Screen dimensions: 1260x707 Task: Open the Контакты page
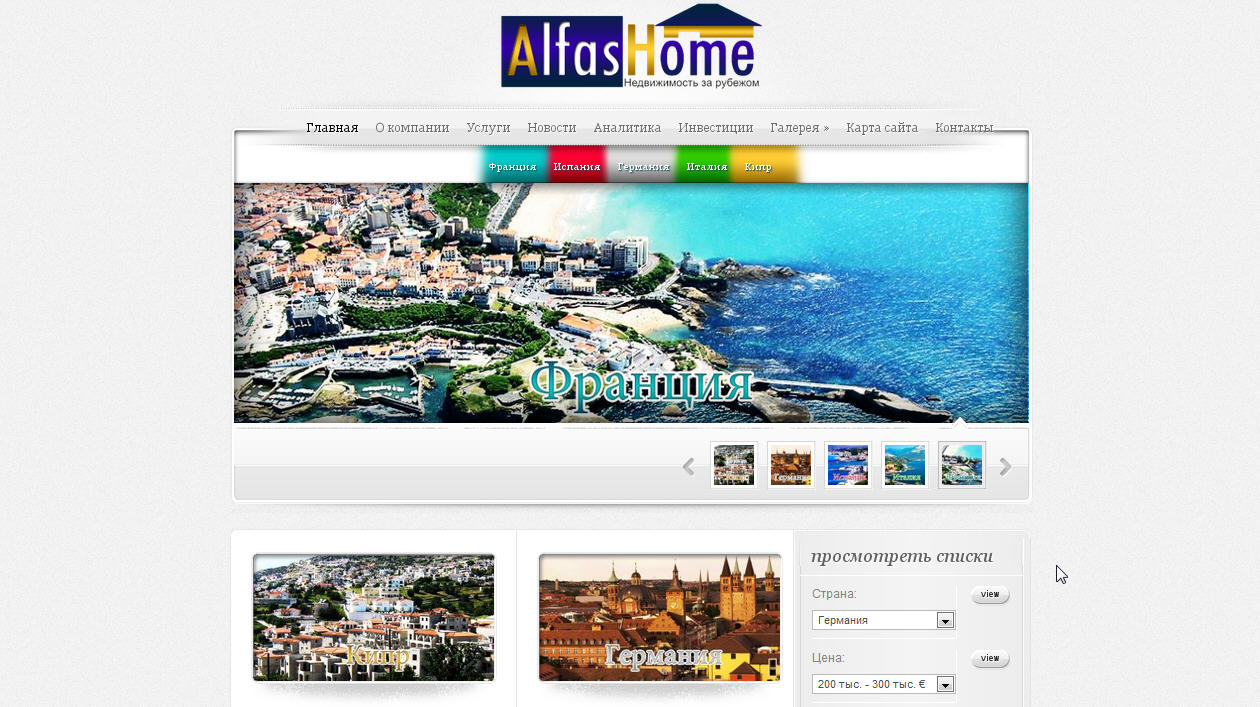[964, 128]
